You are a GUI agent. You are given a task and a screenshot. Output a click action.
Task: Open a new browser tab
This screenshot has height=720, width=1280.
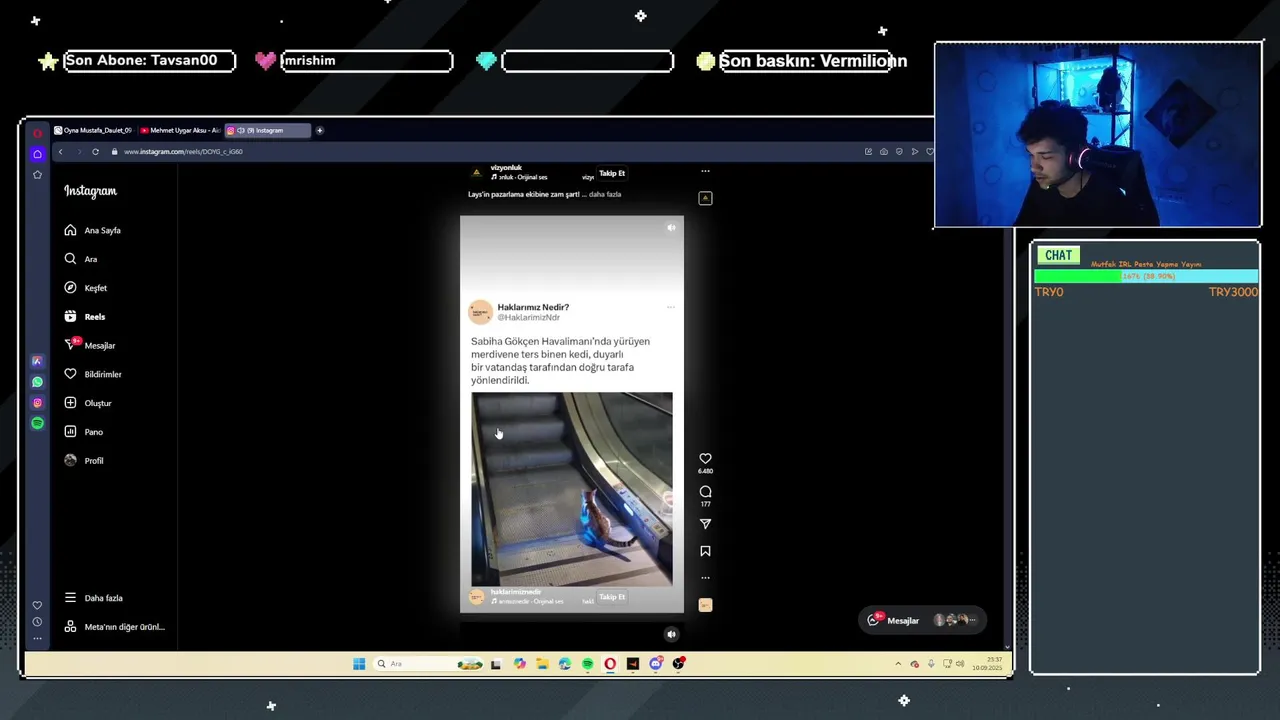(320, 130)
